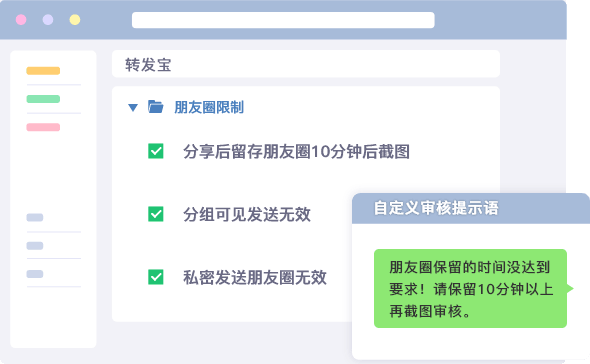590x364 pixels.
Task: Focus the browser address bar
Action: click(x=283, y=20)
